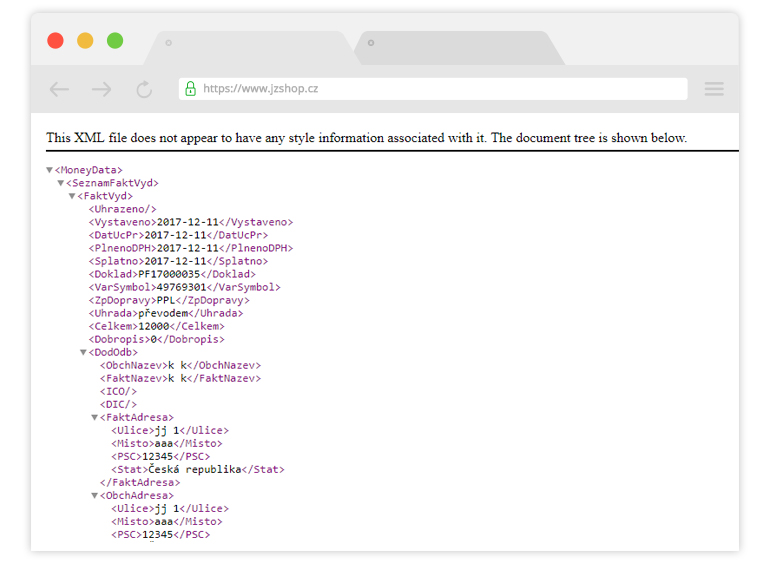770x575 pixels.
Task: Click the green maximize window button
Action: [x=115, y=40]
